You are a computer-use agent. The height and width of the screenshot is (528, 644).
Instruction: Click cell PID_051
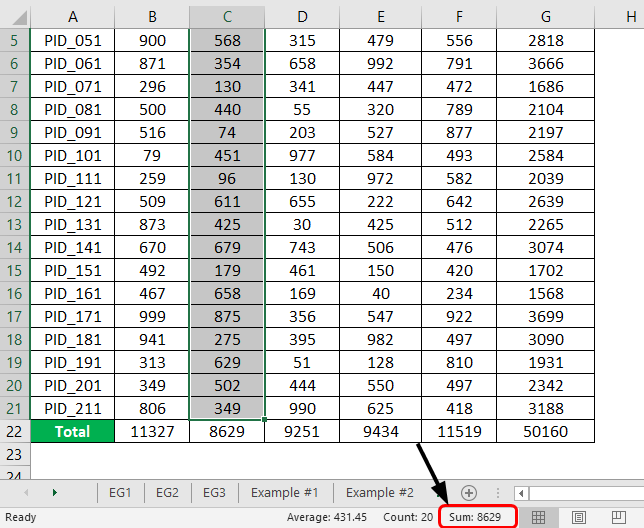73,41
